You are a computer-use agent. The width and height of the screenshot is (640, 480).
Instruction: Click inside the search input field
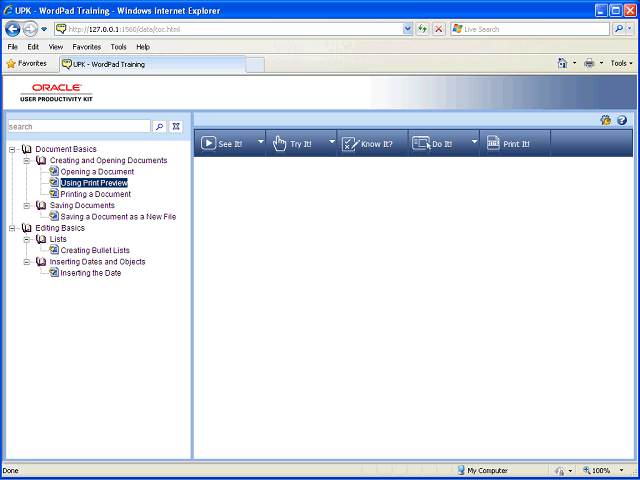pyautogui.click(x=79, y=127)
